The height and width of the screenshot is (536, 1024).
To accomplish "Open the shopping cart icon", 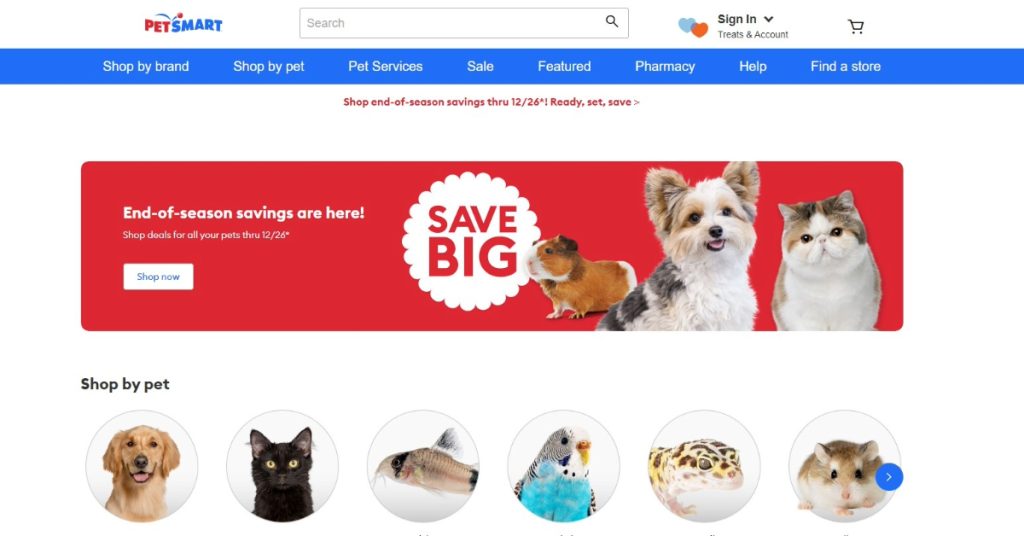I will [x=856, y=26].
